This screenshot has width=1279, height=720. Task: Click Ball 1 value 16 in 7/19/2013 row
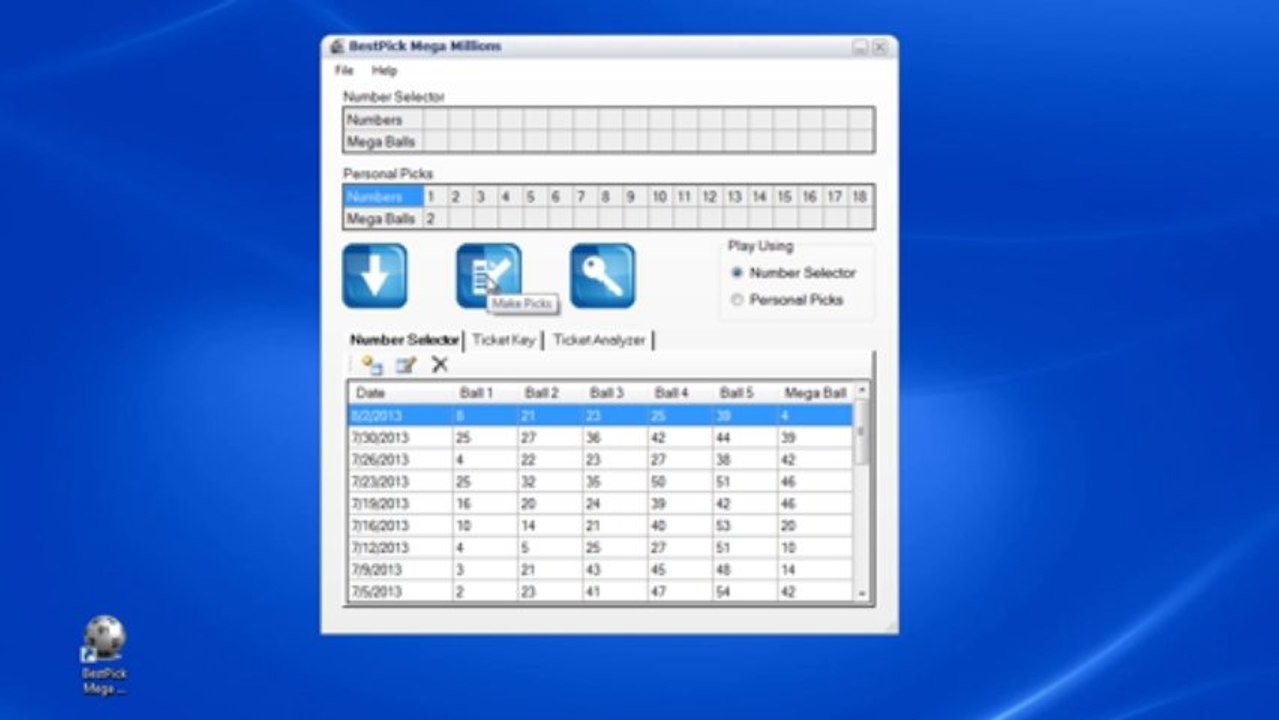tap(484, 503)
